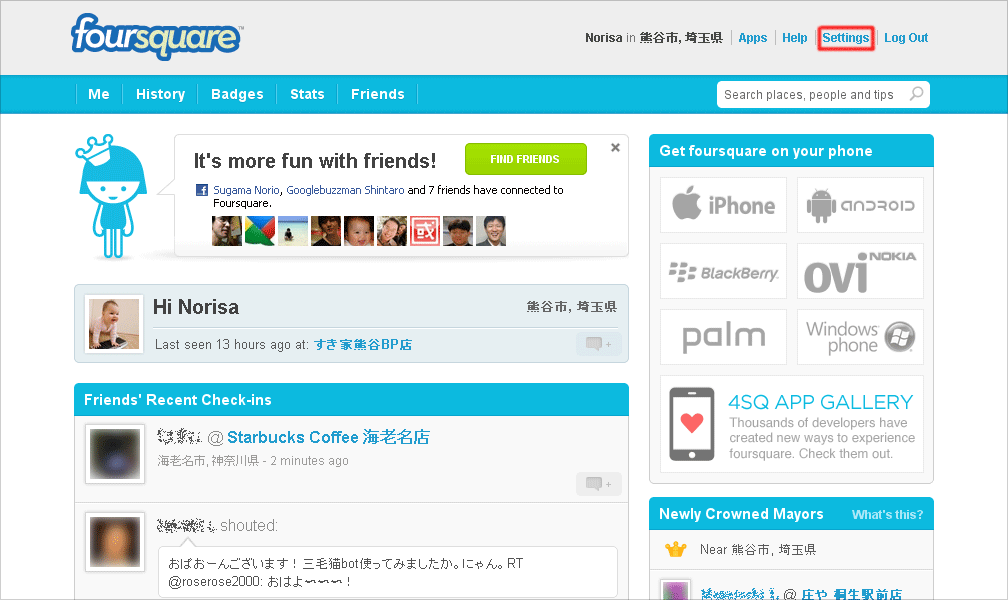Open Starbucks Coffee 海老名店 venue link
Screen dimensions: 1008x600
coord(328,437)
